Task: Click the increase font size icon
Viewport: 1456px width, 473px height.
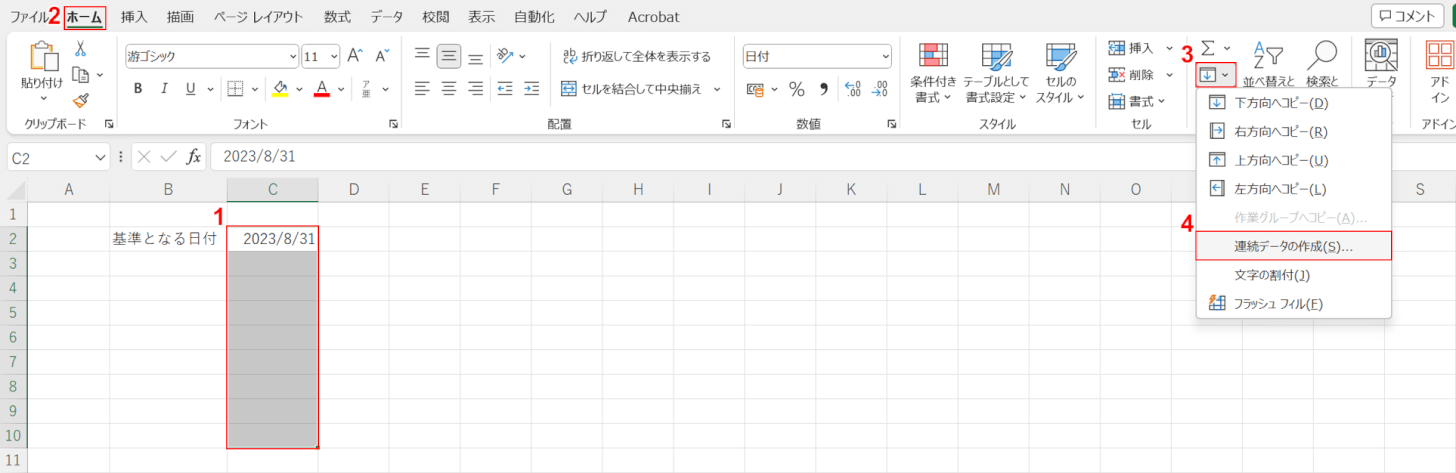Action: (x=355, y=57)
